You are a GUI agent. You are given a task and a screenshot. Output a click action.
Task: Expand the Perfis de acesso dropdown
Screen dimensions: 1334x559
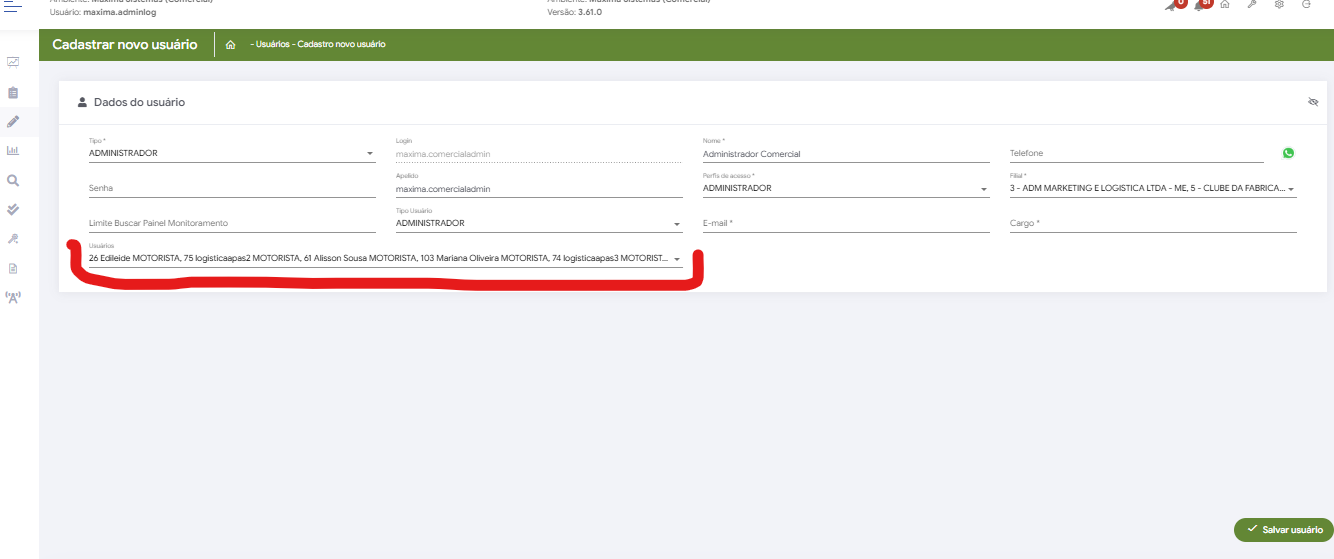(x=846, y=188)
